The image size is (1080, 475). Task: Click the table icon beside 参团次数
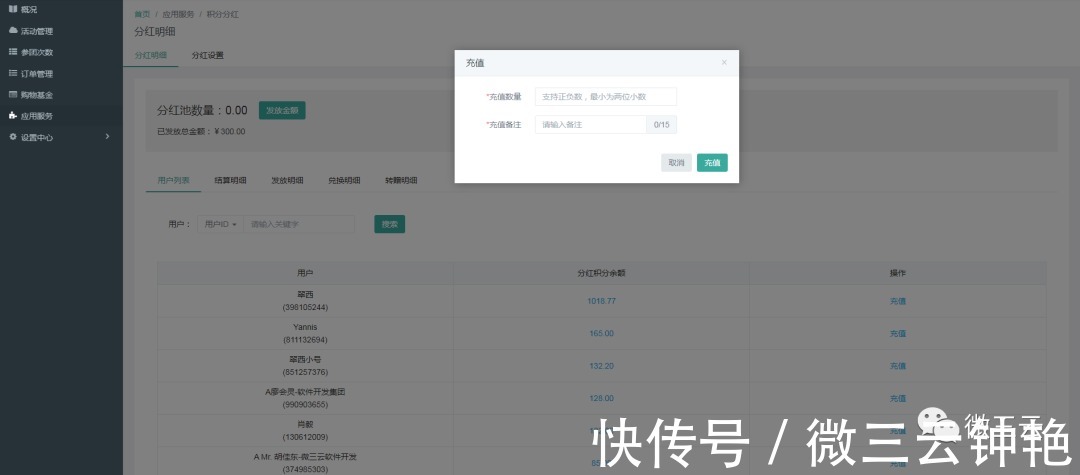point(12,52)
